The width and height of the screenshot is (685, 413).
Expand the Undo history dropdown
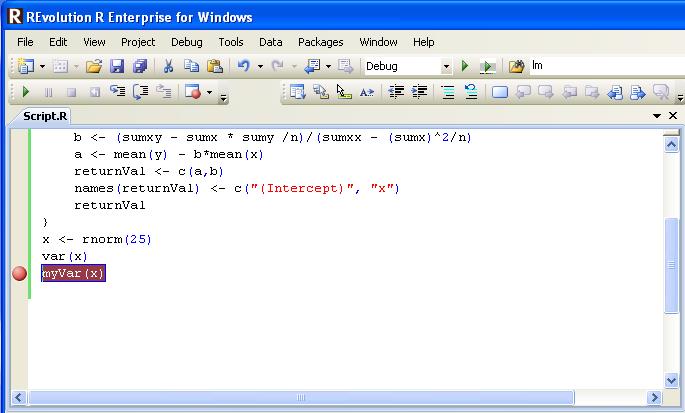coord(260,66)
